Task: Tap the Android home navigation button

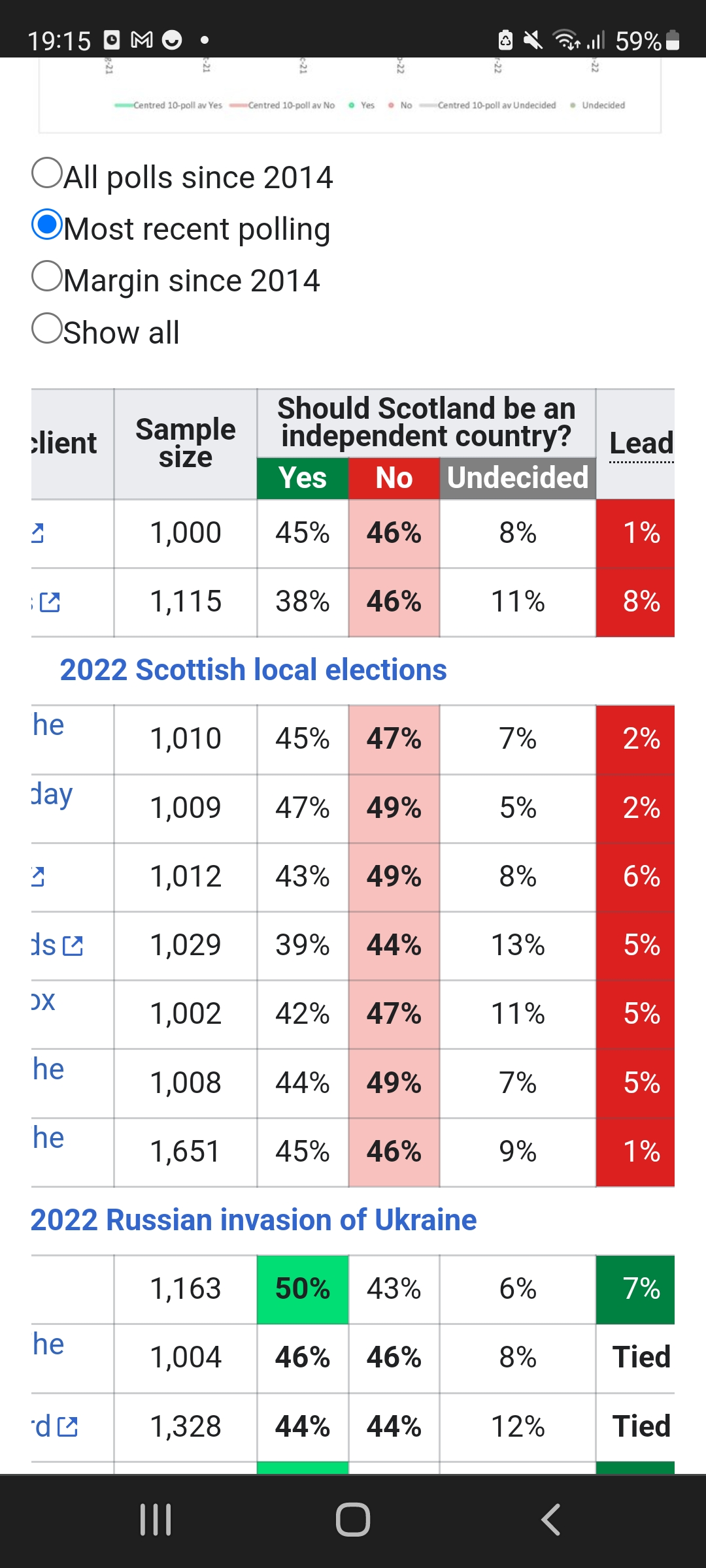Action: coord(353,1520)
